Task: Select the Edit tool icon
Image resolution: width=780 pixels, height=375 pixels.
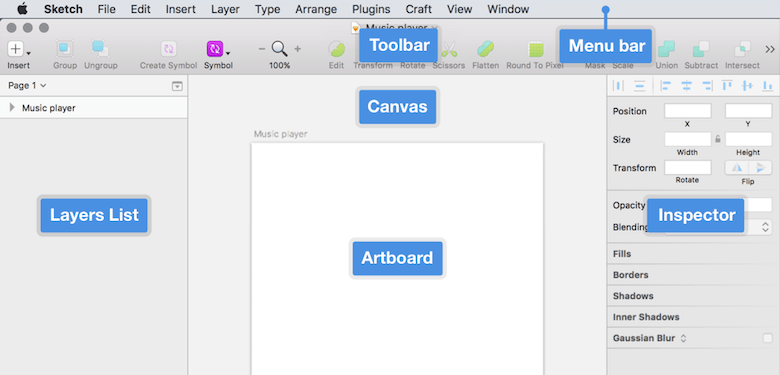Action: 336,49
